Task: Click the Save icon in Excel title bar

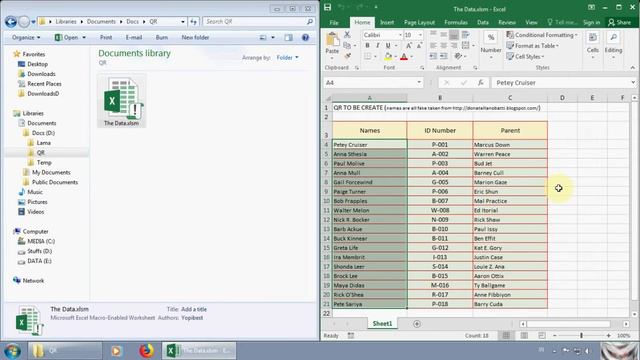Action: point(327,7)
